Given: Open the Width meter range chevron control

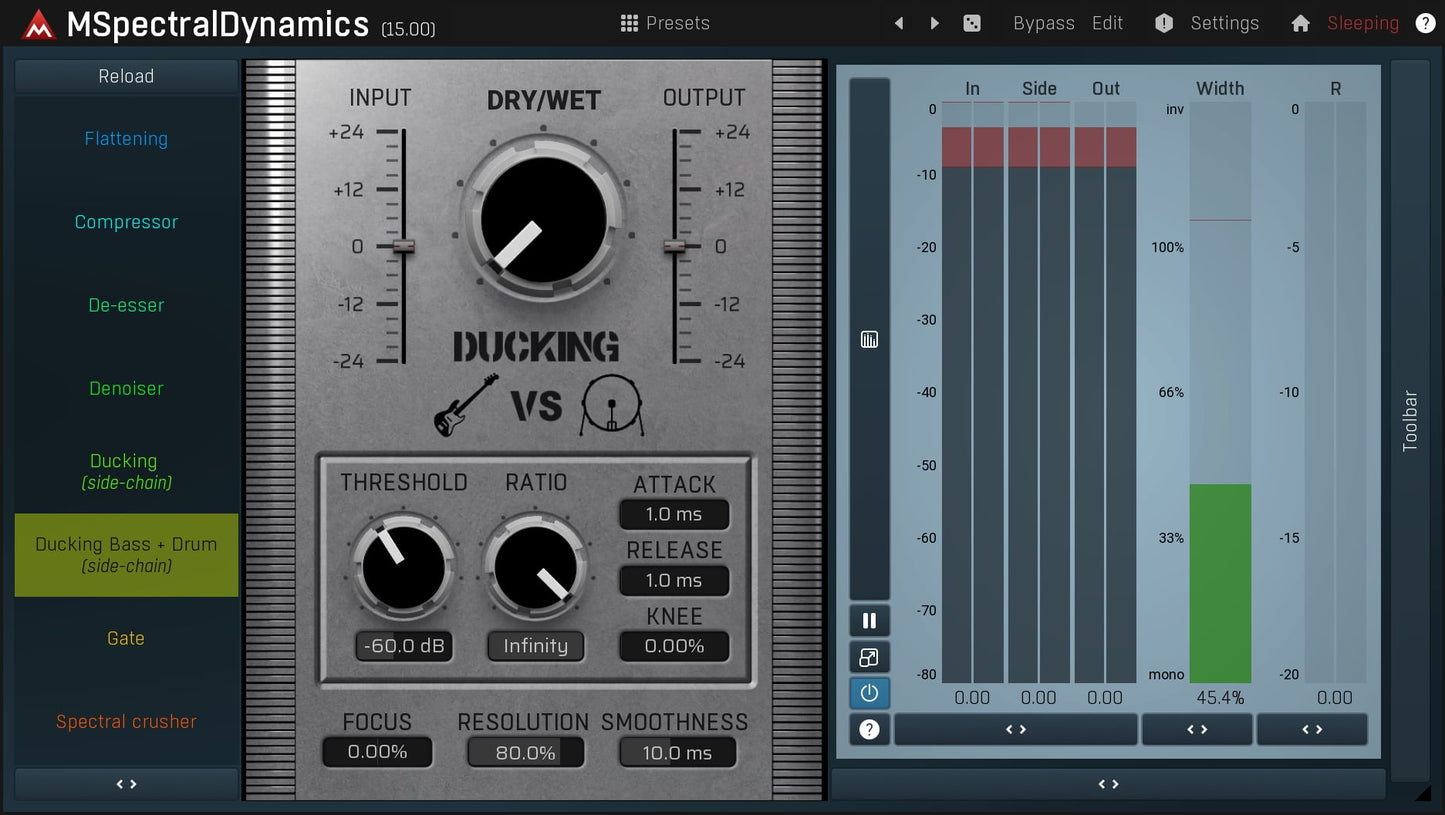Looking at the screenshot, I should pyautogui.click(x=1197, y=729).
